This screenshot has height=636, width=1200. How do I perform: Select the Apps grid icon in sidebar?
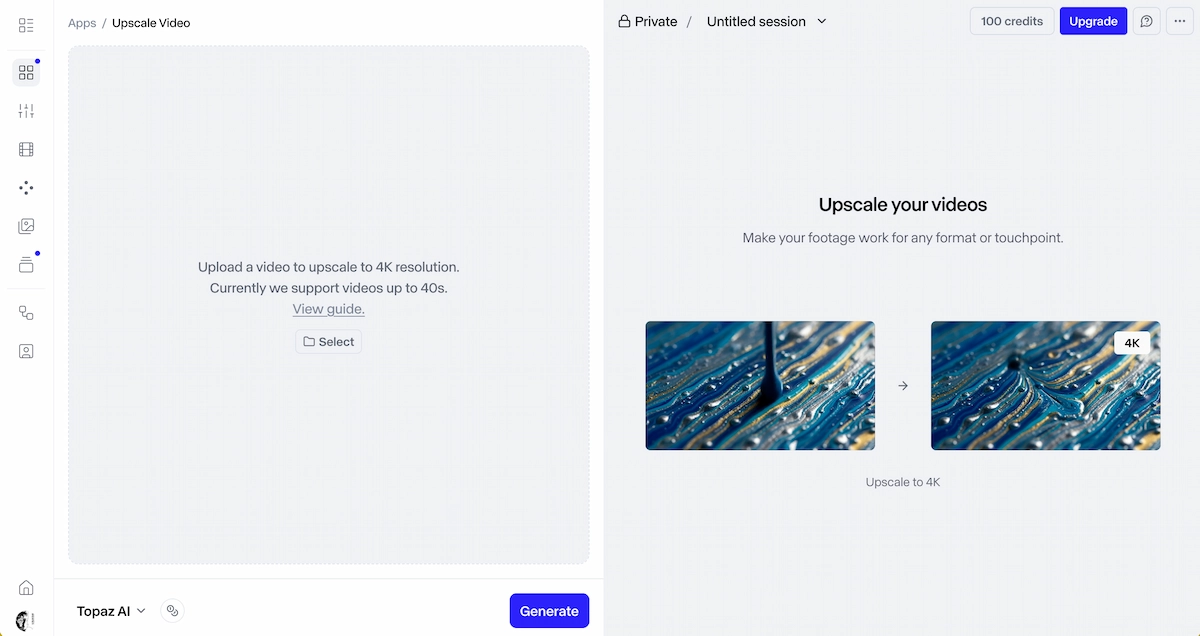(x=26, y=73)
